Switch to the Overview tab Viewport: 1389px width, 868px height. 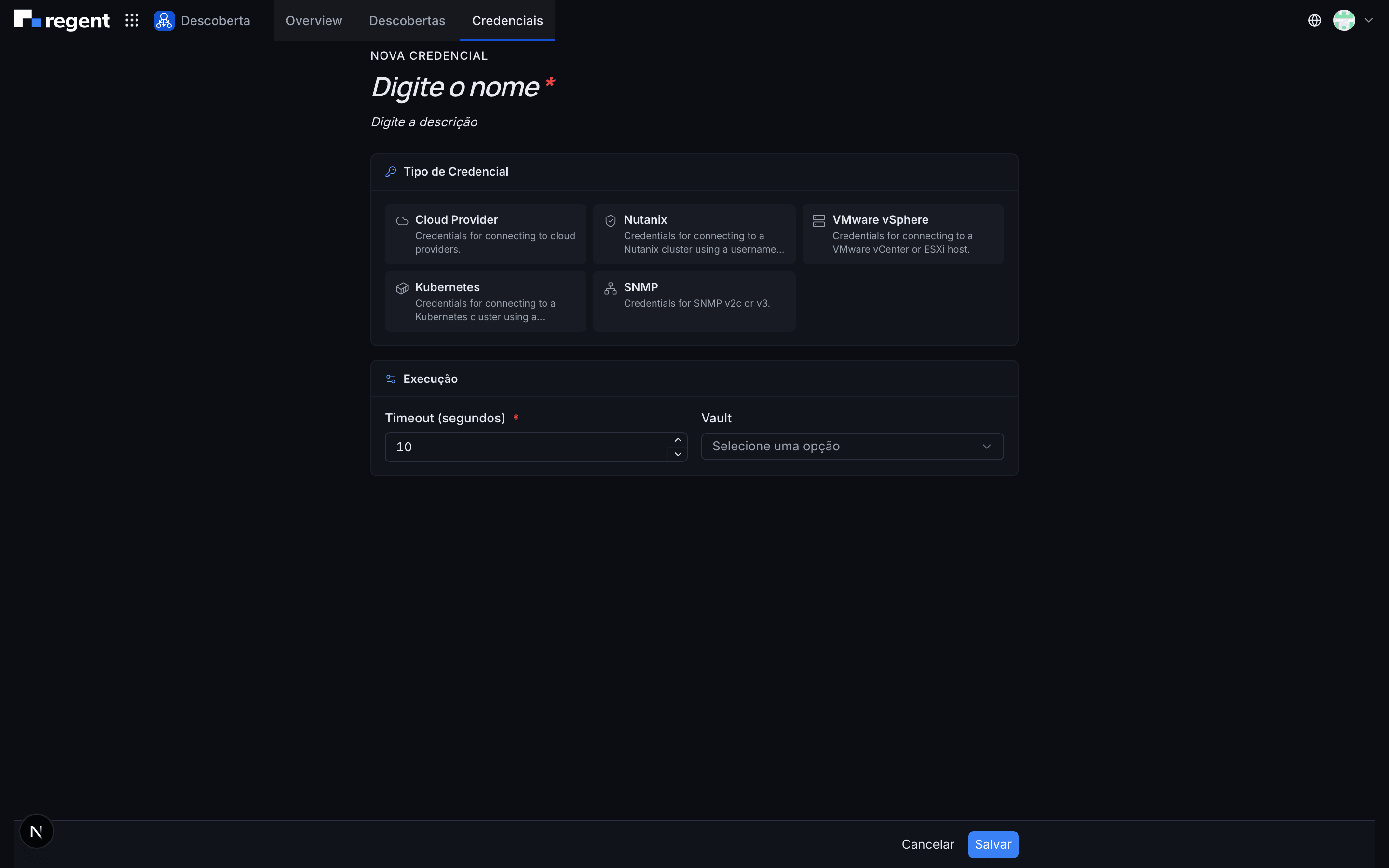(314, 21)
